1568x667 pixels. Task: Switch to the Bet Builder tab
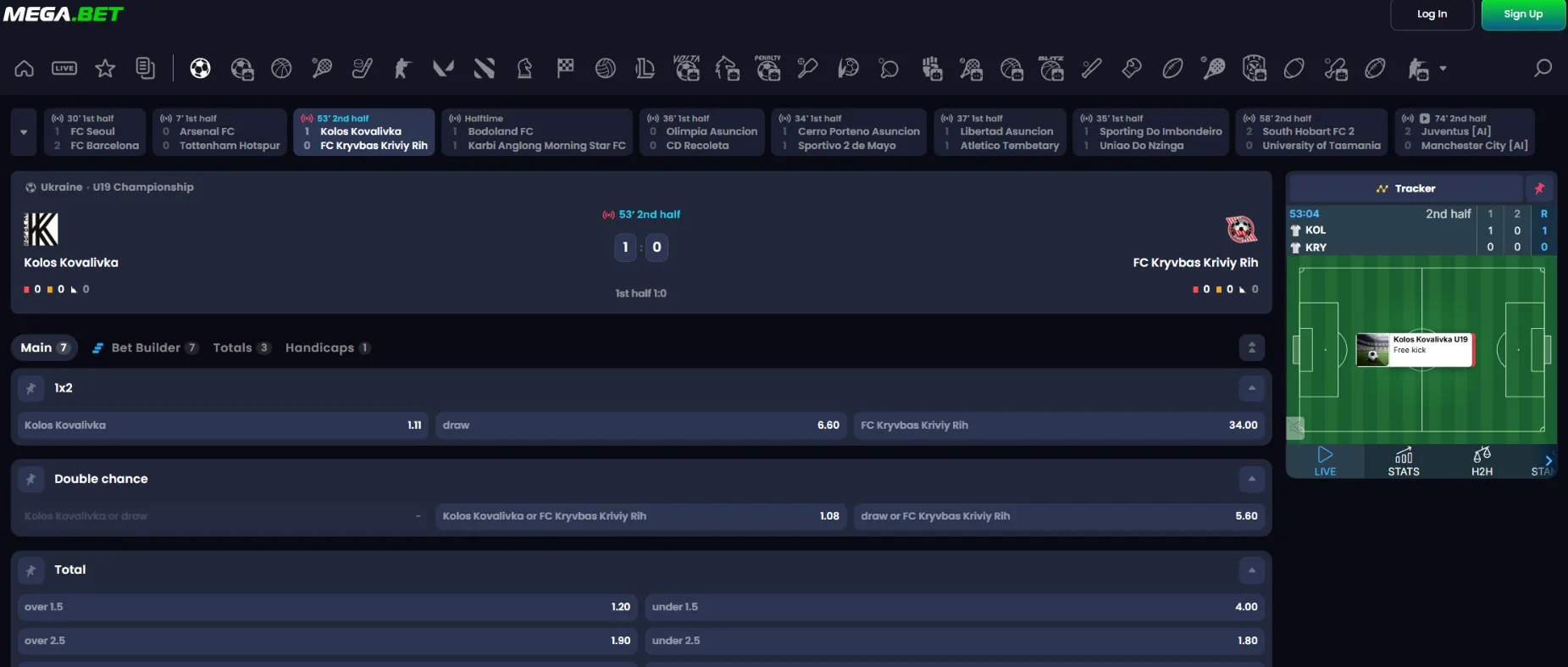tap(145, 347)
